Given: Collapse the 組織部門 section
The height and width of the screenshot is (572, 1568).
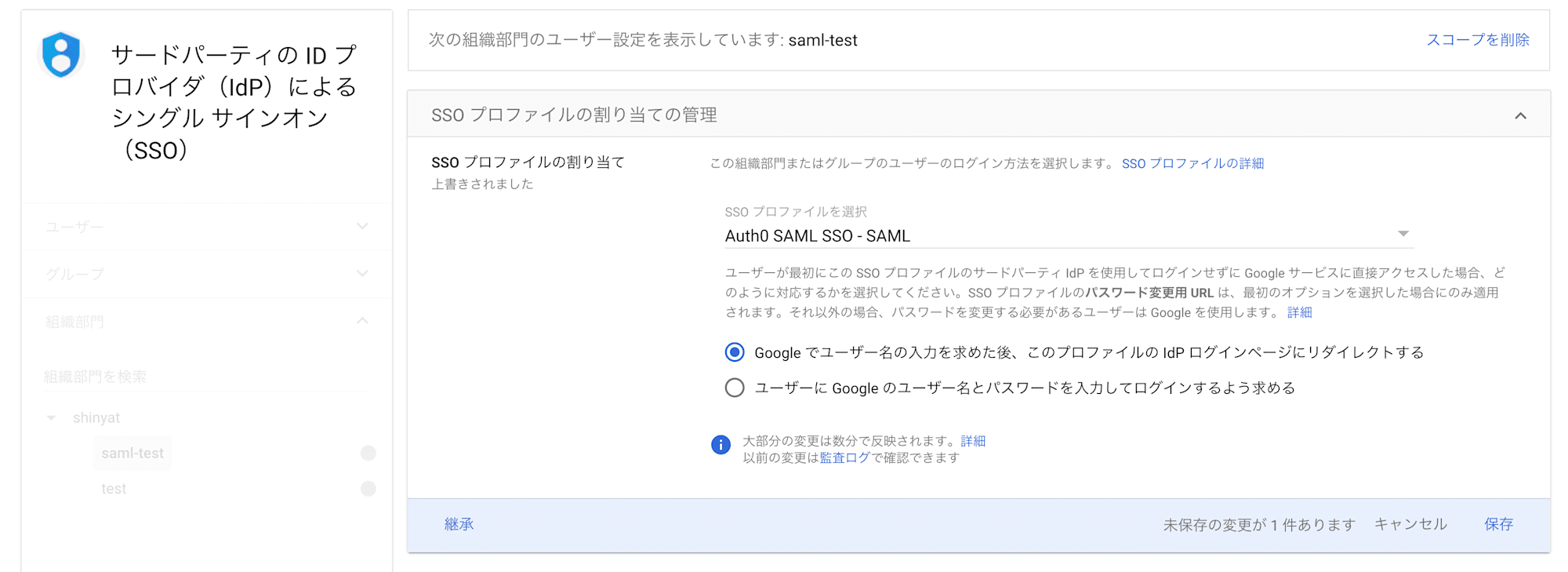Looking at the screenshot, I should point(362,321).
